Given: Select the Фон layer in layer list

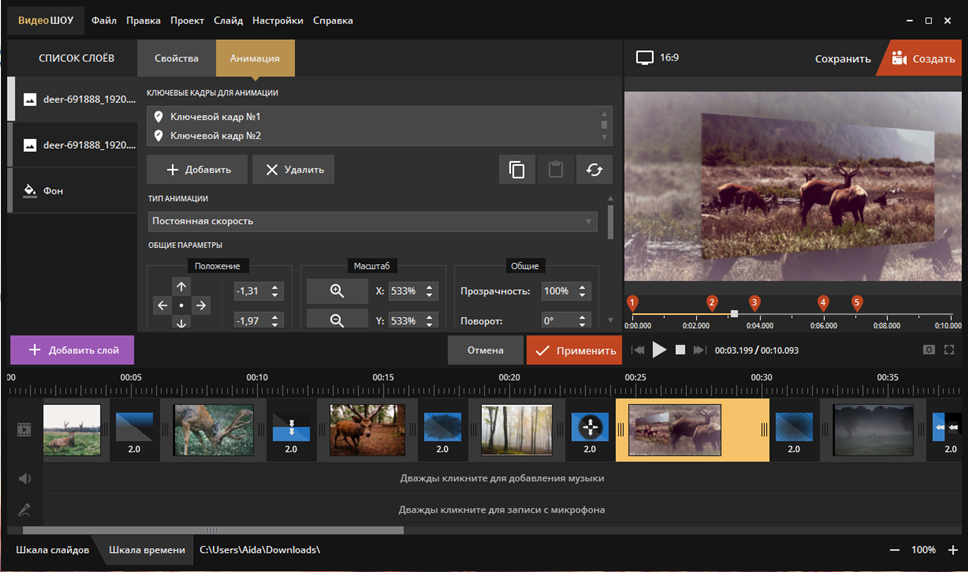Looking at the screenshot, I should 53,190.
